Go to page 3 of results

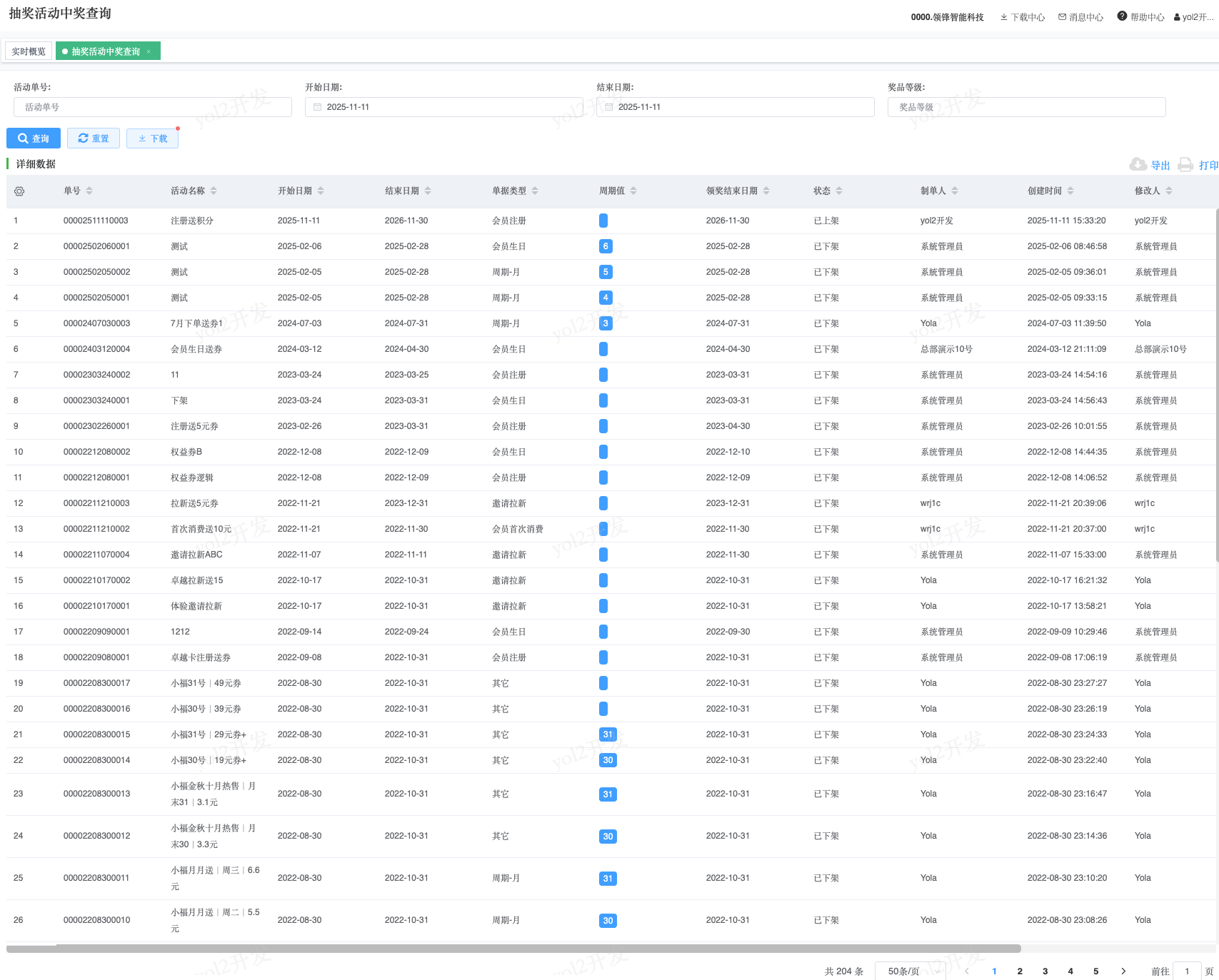[1045, 971]
